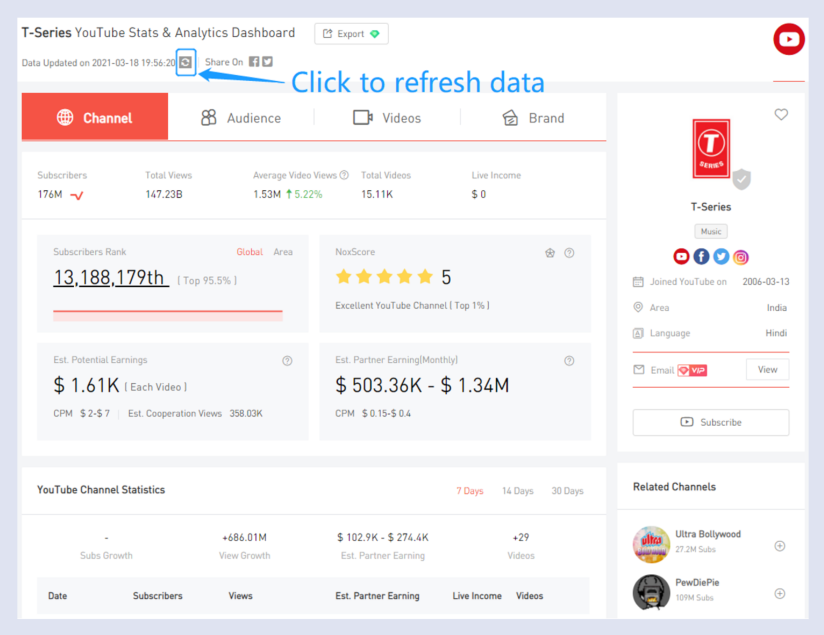Switch to the Audience tab

[241, 118]
